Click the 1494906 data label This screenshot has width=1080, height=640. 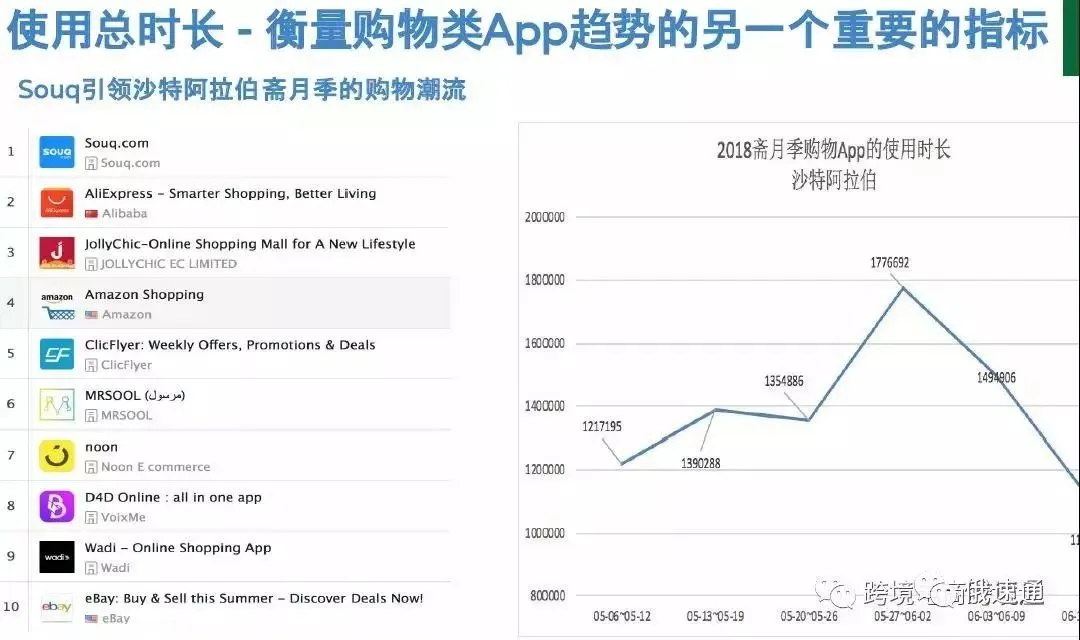pos(996,378)
